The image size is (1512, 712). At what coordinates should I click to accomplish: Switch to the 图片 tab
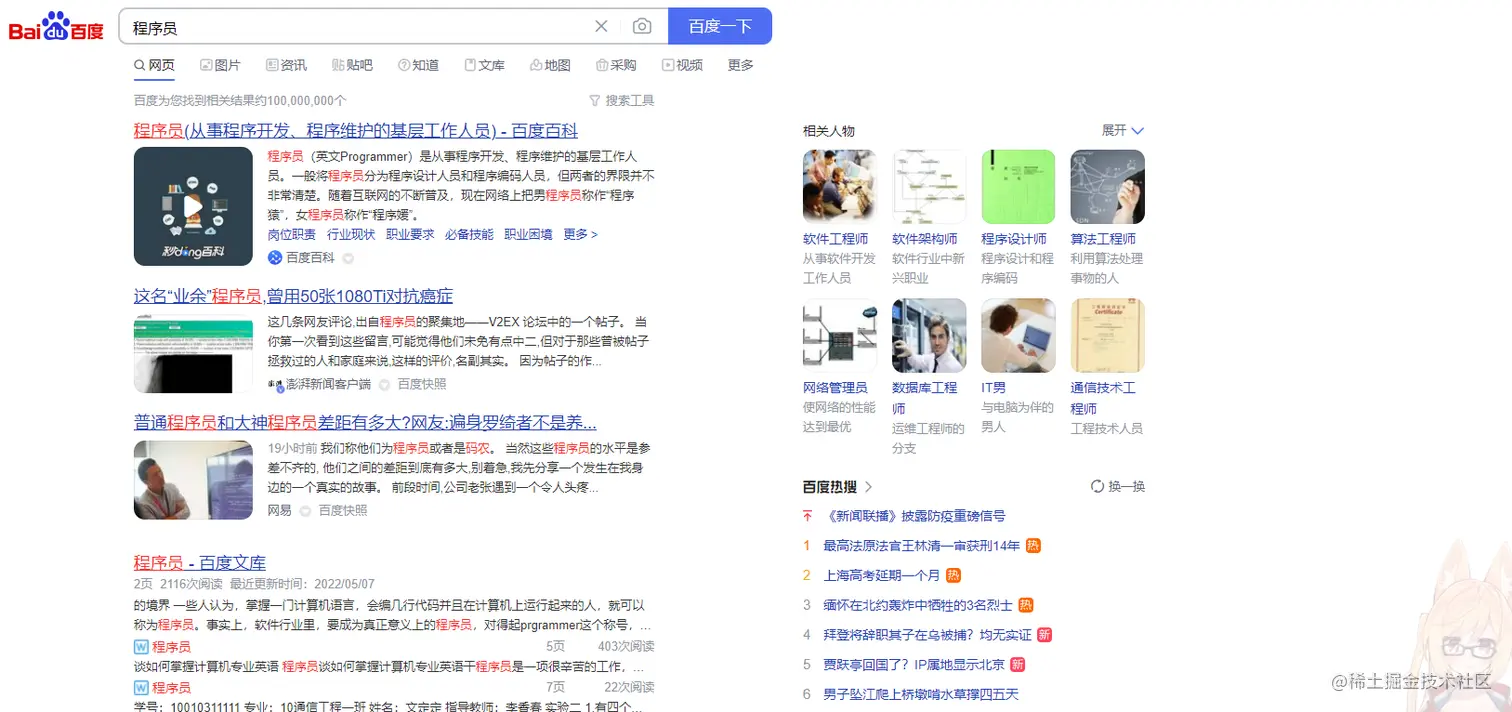tap(220, 65)
